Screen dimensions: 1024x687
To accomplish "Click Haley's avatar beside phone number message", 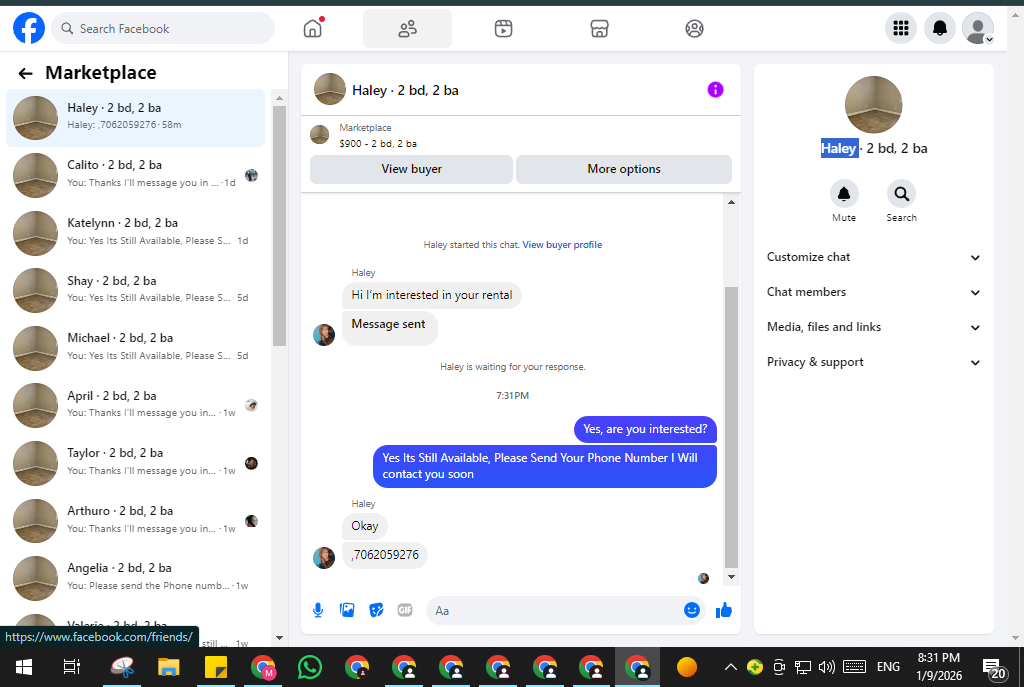I will 324,558.
